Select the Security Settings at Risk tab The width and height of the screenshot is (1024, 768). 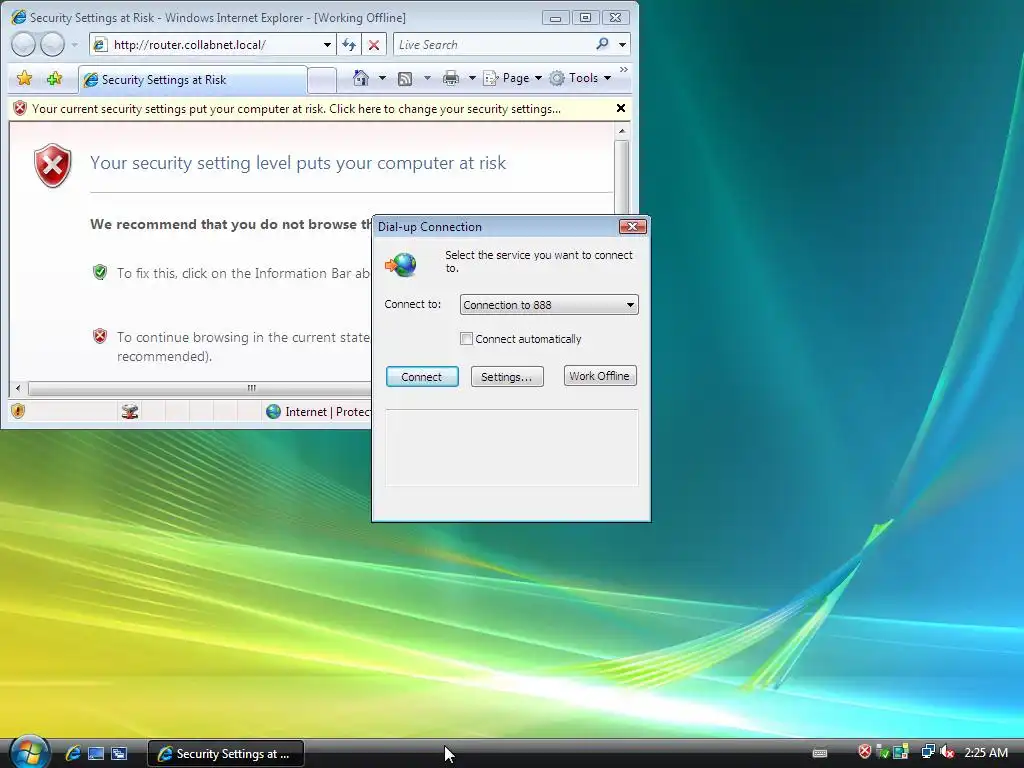(x=193, y=80)
